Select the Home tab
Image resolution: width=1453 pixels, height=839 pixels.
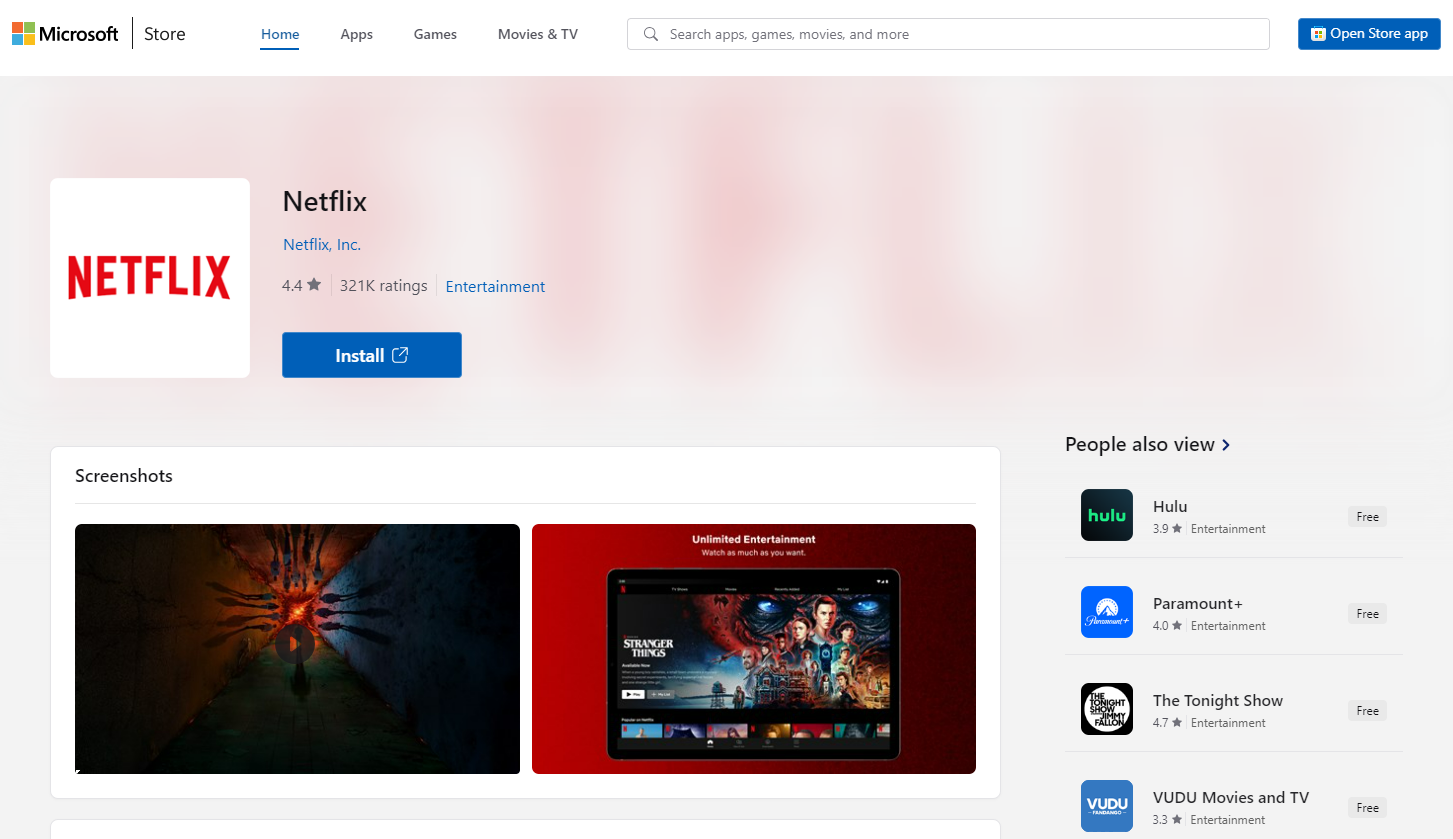[280, 34]
